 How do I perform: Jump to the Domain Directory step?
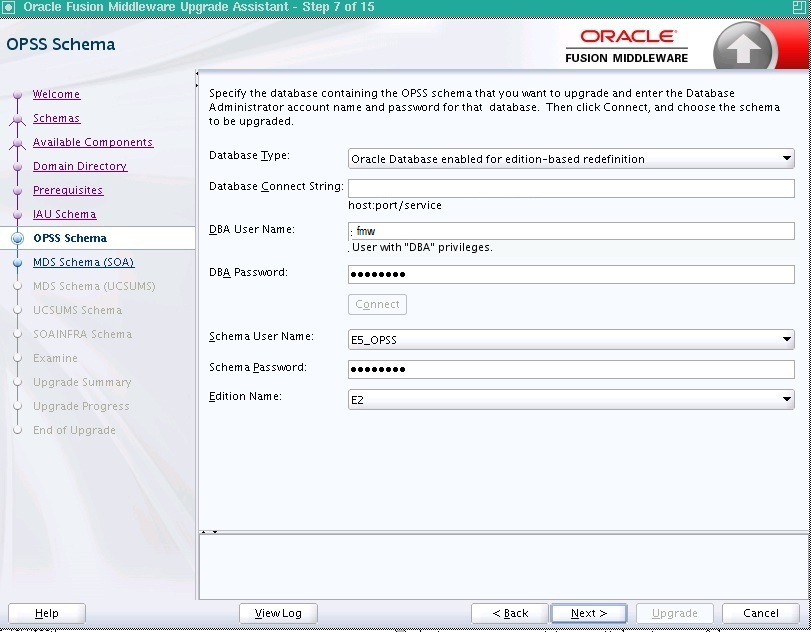(80, 167)
